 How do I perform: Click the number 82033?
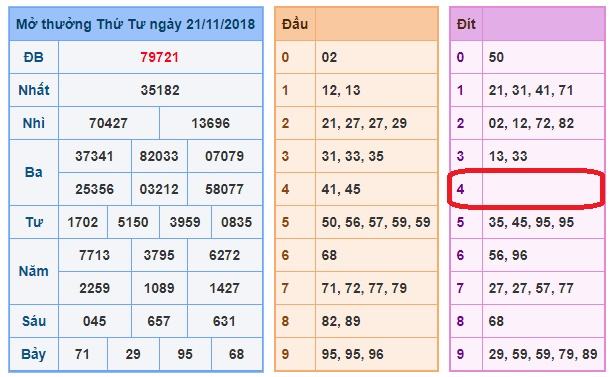(159, 156)
